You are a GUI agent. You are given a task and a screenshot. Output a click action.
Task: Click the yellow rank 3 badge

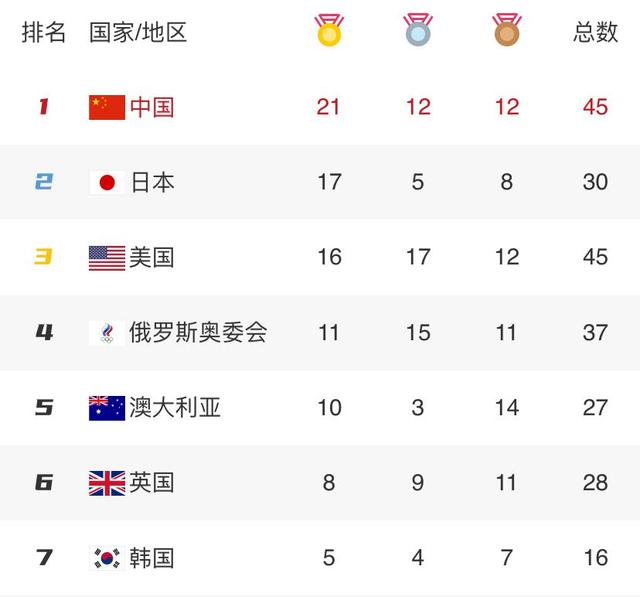pyautogui.click(x=43, y=257)
